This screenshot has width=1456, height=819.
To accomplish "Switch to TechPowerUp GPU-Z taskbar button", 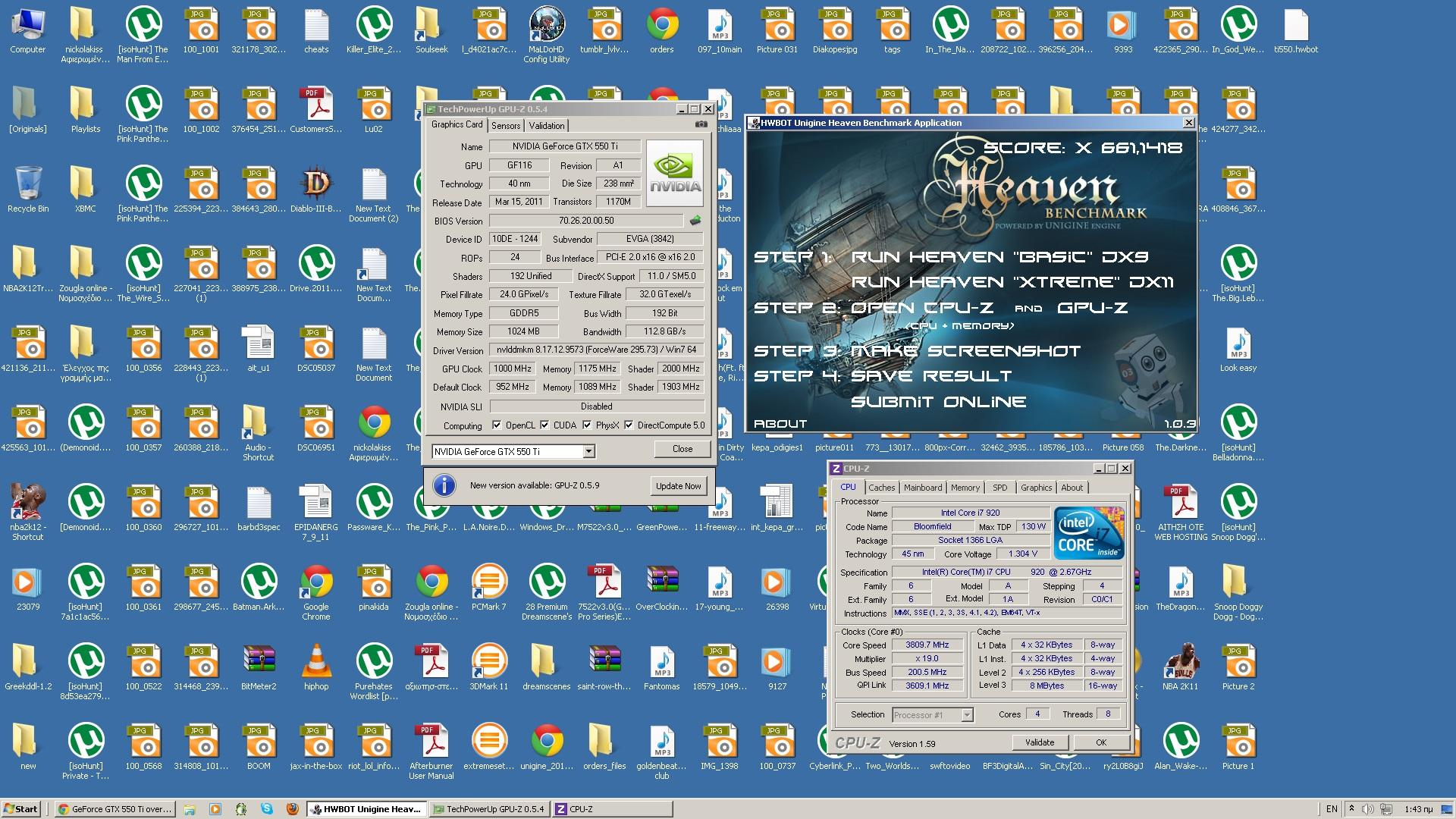I will pyautogui.click(x=489, y=809).
